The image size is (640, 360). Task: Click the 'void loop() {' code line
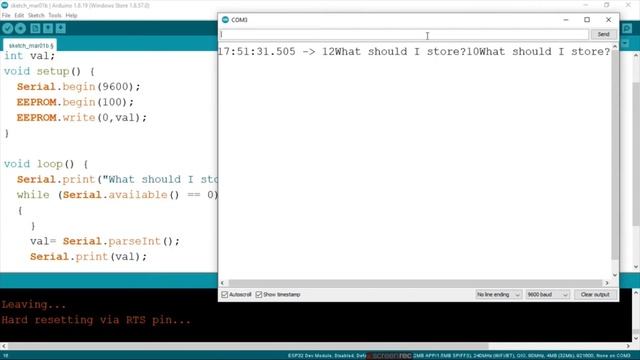coord(46,164)
